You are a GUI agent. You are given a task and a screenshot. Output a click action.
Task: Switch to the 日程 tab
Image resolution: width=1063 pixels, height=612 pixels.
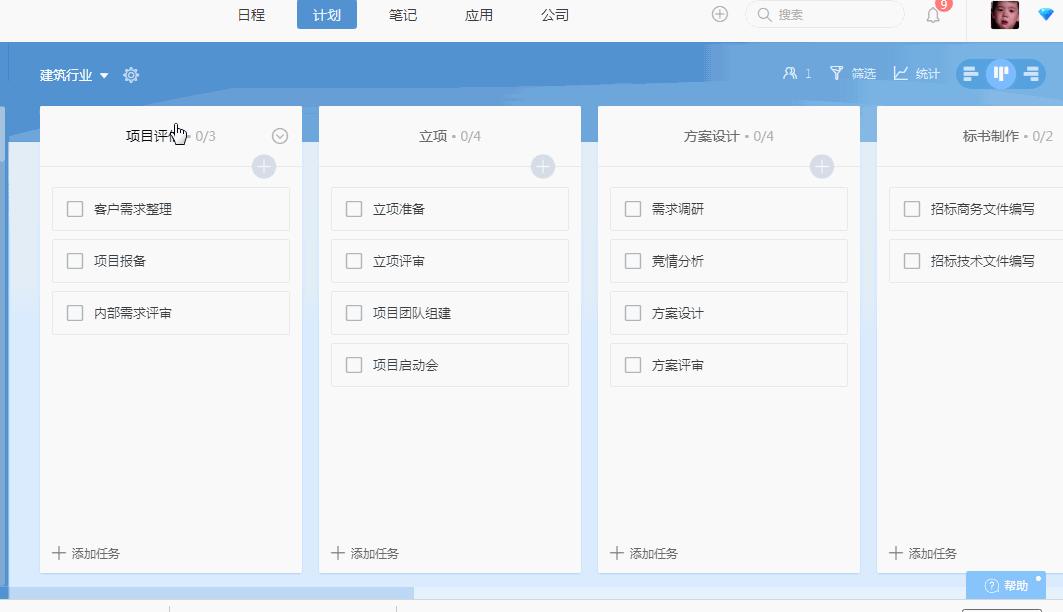251,15
